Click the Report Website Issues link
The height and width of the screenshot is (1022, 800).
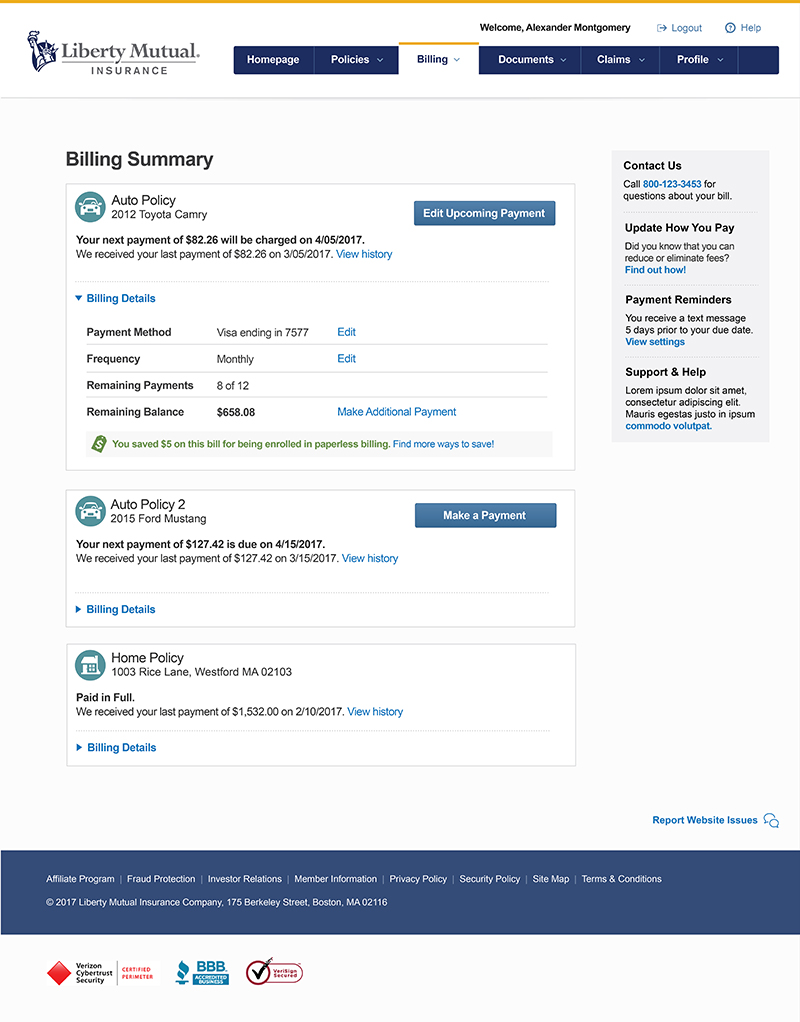pos(705,820)
